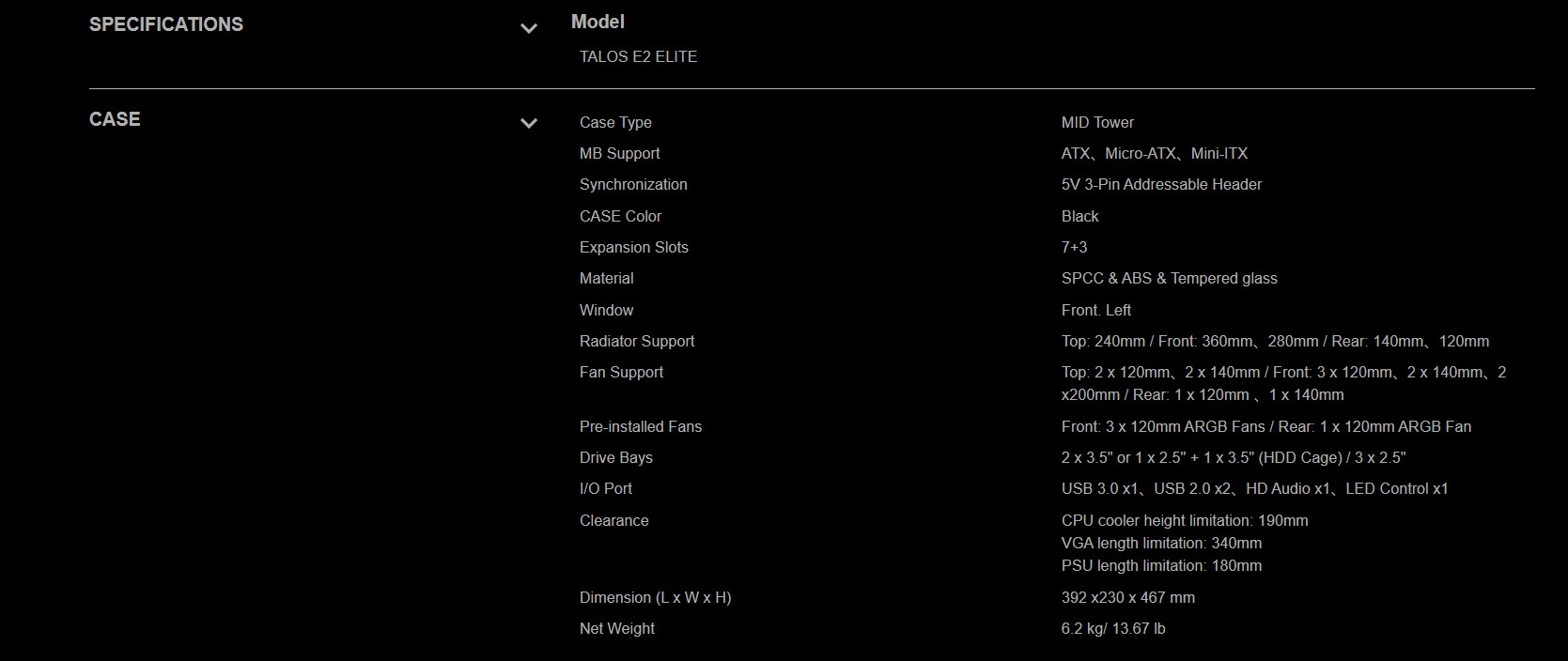Select the TALOS E2 ELITE model text
Image resolution: width=1568 pixels, height=661 pixels.
click(638, 56)
